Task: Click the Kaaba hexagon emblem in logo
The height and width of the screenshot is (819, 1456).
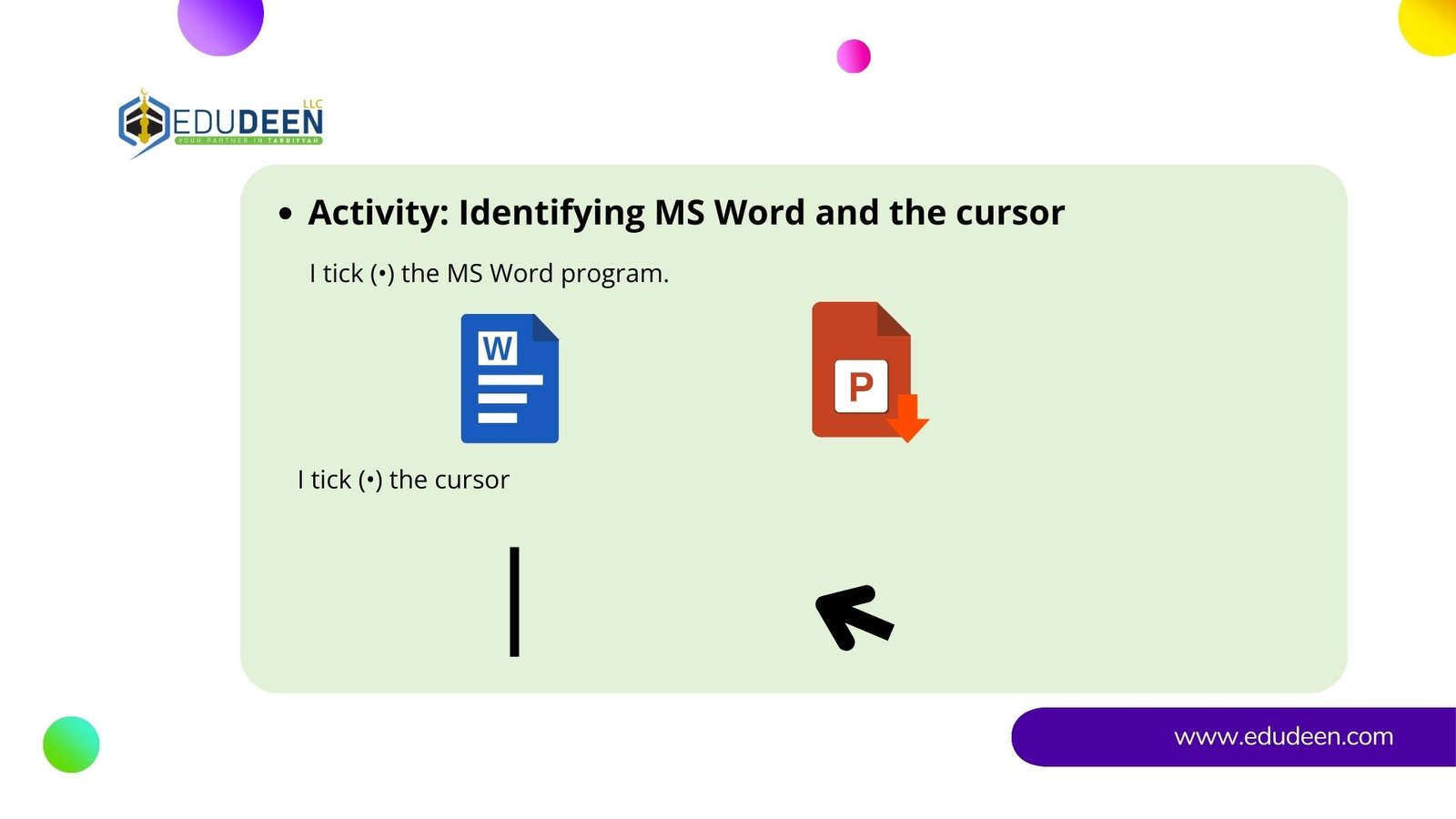Action: pos(144,121)
